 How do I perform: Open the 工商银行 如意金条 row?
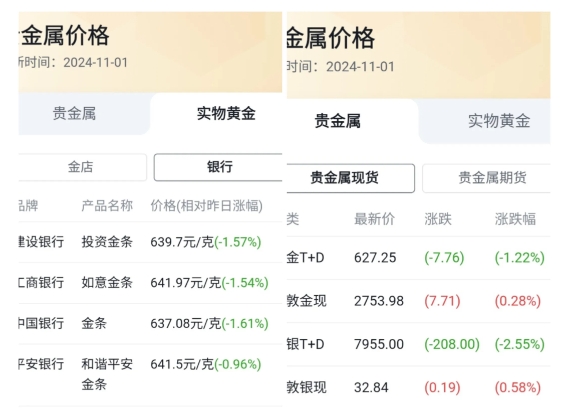coord(150,283)
